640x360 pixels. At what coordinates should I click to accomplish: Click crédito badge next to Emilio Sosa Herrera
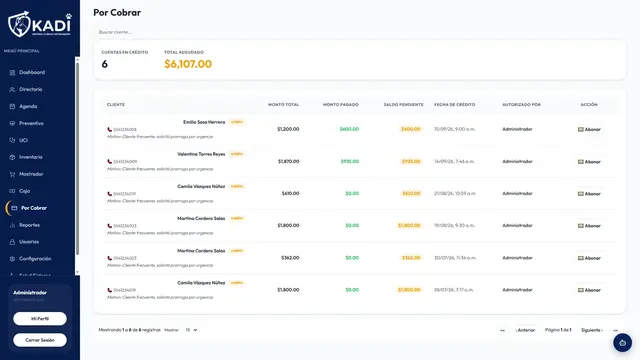(237, 122)
